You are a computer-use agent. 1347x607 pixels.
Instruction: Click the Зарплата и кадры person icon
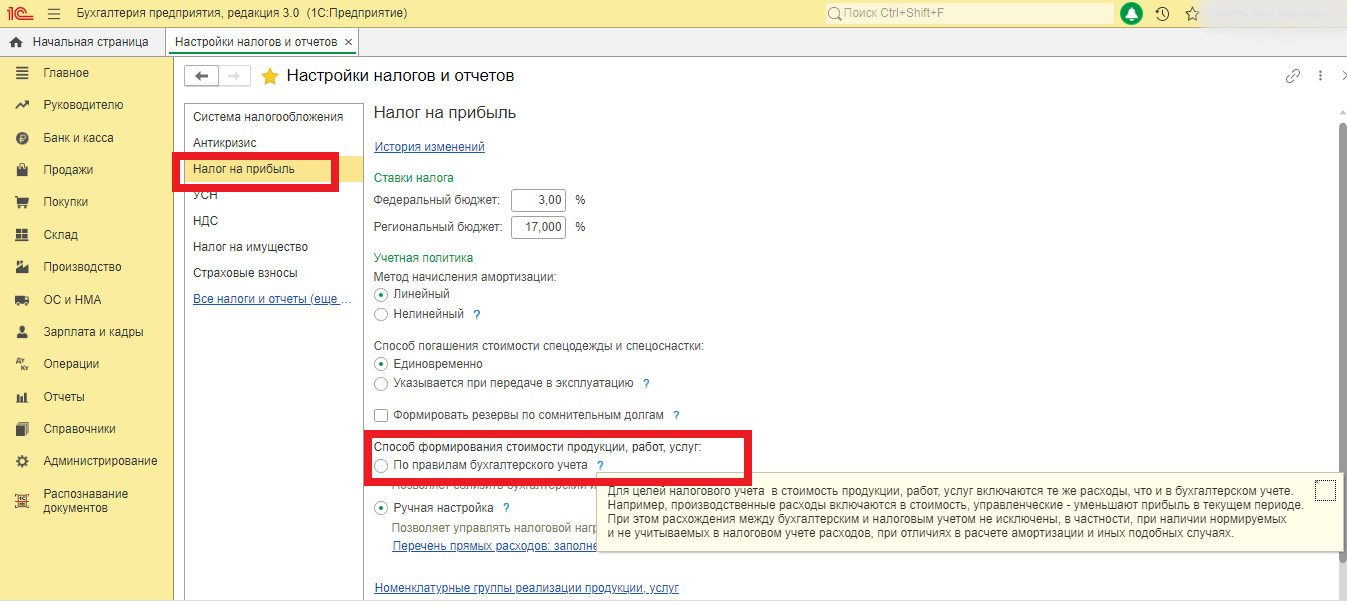click(x=22, y=332)
